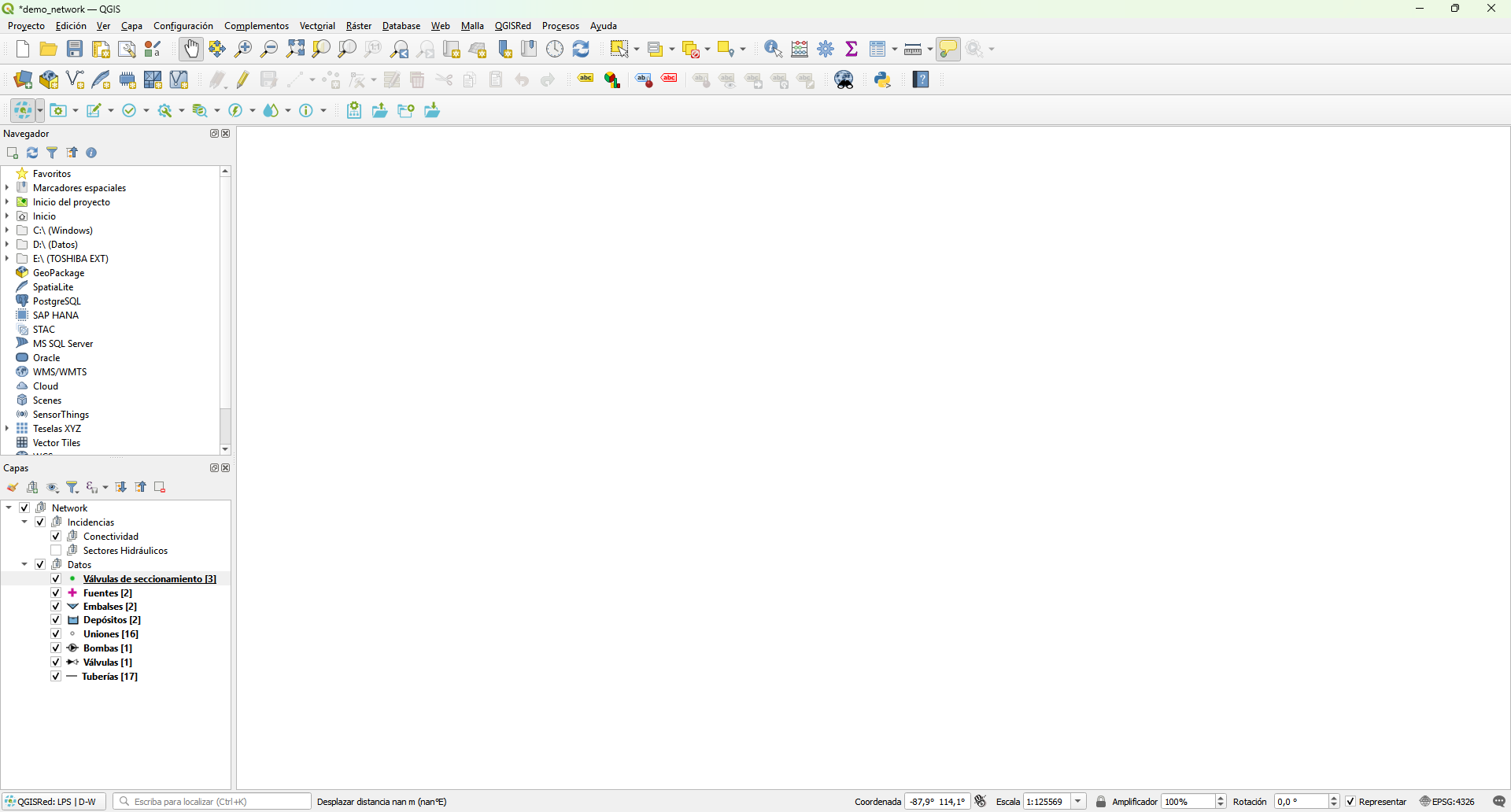Click Remove Layer icon in Capas panel
The height and width of the screenshot is (812, 1511).
click(160, 488)
